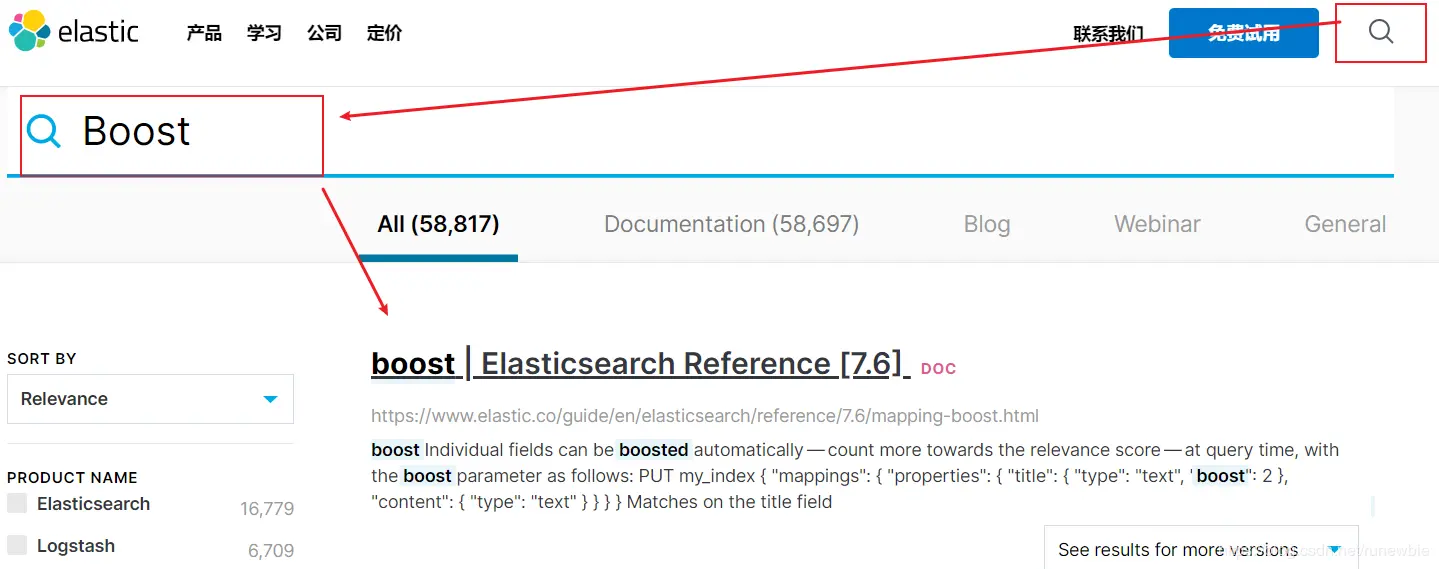Expand See results for more versions

[x=1201, y=548]
